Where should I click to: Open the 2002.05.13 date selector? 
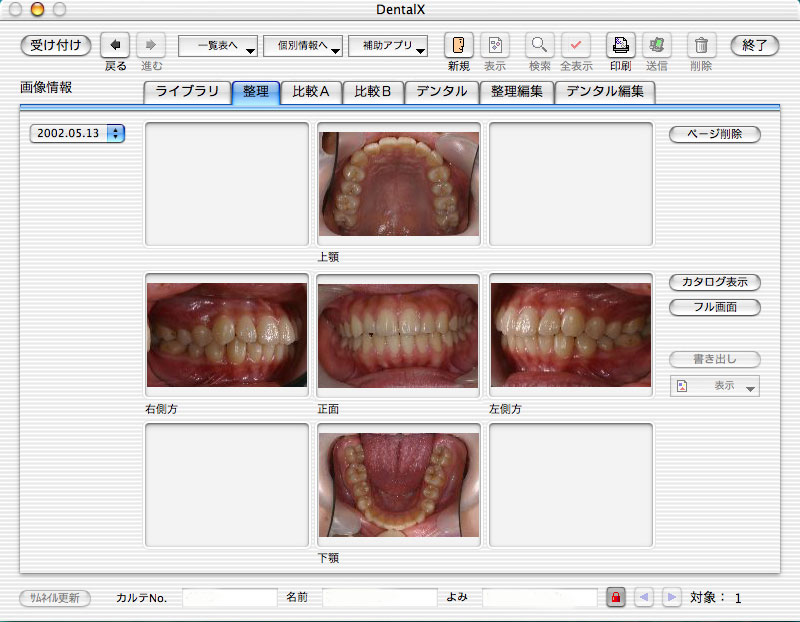[77, 133]
